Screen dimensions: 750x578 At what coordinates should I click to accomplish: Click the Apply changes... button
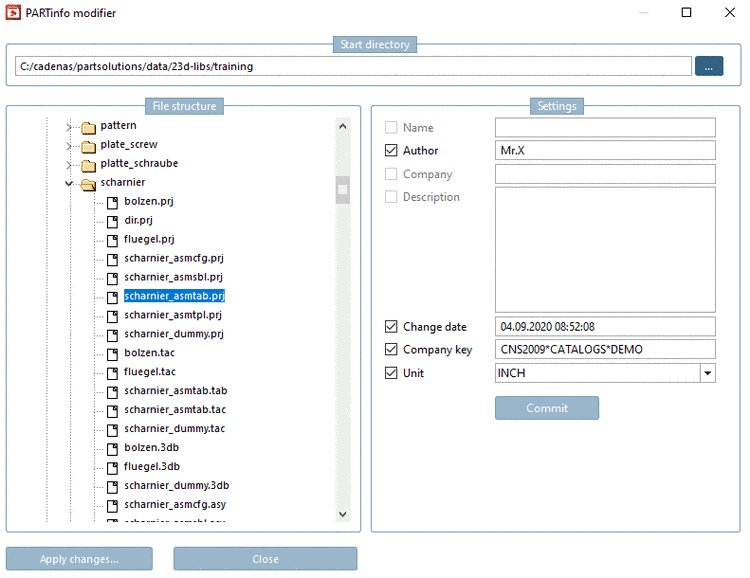(79, 559)
